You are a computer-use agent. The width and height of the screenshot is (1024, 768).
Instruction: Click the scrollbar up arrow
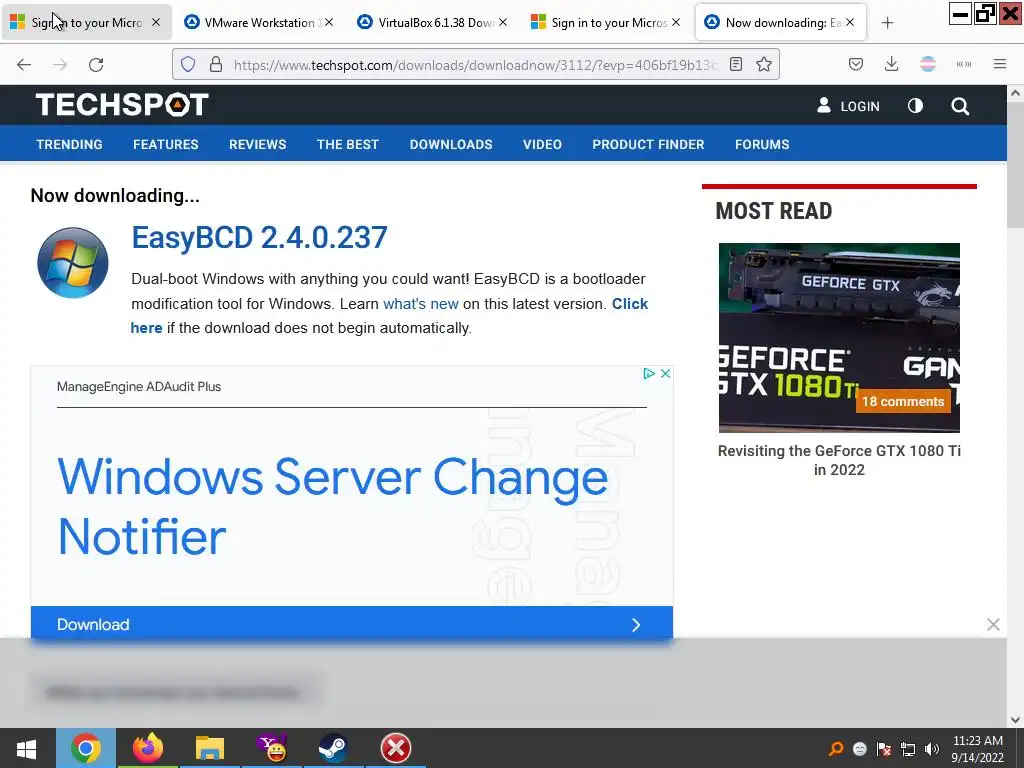tap(1015, 93)
